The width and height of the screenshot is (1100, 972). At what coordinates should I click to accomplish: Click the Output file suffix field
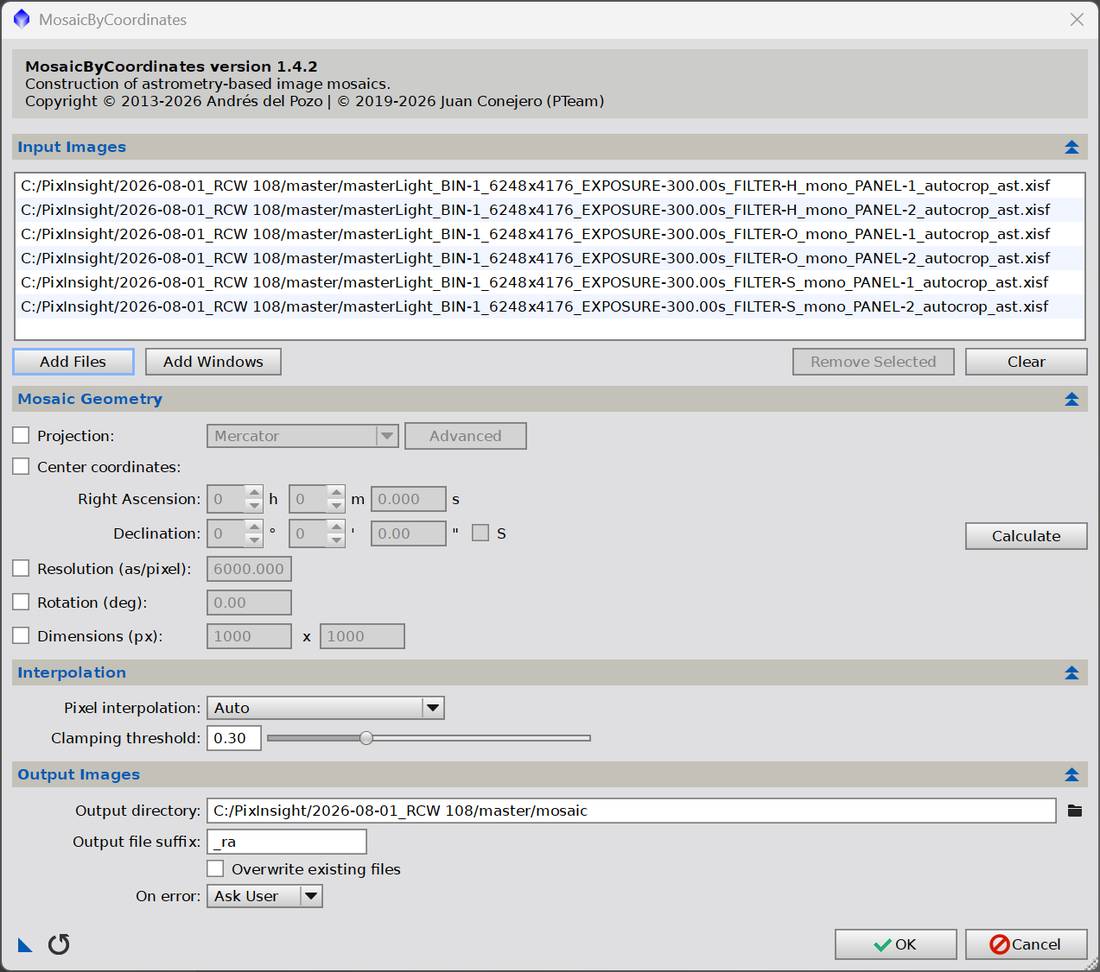[x=286, y=842]
